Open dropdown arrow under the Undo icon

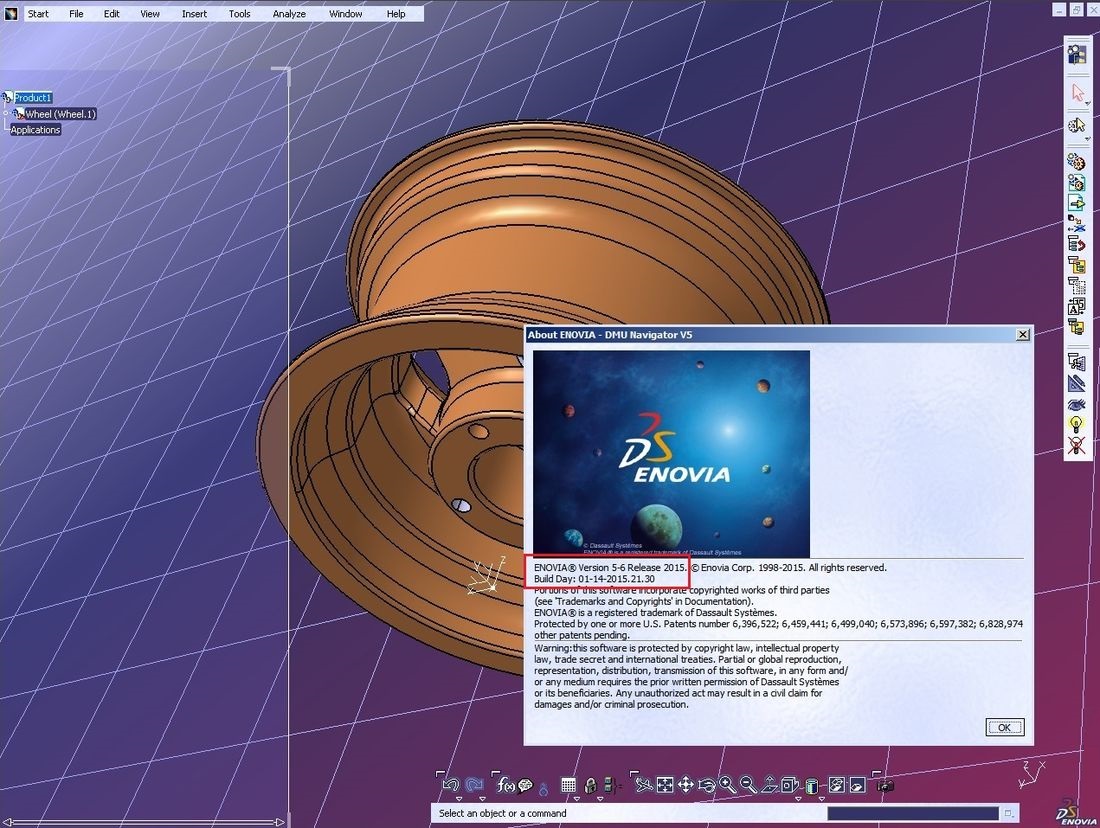click(x=458, y=799)
